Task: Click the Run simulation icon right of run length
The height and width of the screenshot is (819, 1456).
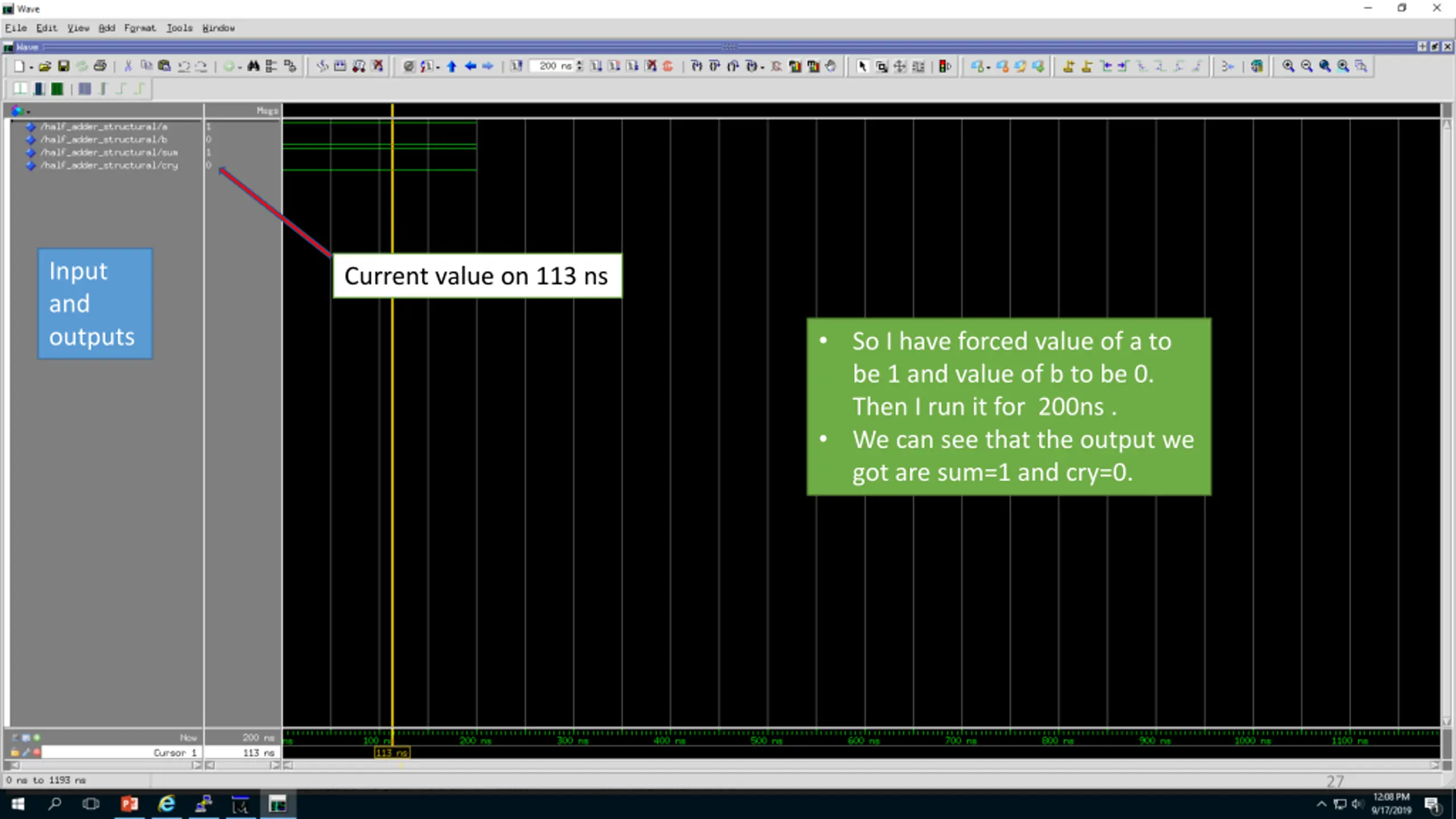Action: point(596,67)
